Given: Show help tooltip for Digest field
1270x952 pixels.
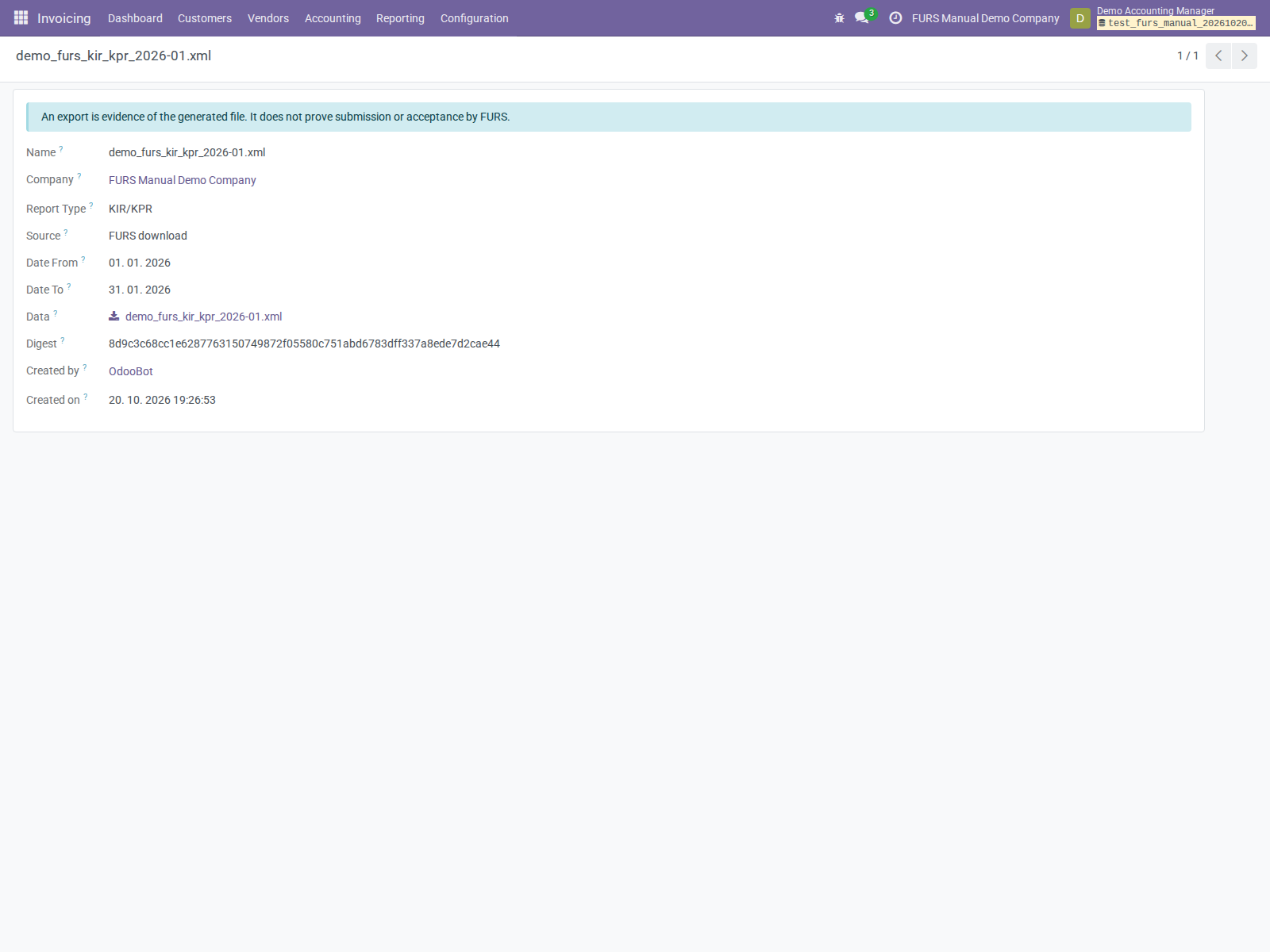Looking at the screenshot, I should click(63, 340).
